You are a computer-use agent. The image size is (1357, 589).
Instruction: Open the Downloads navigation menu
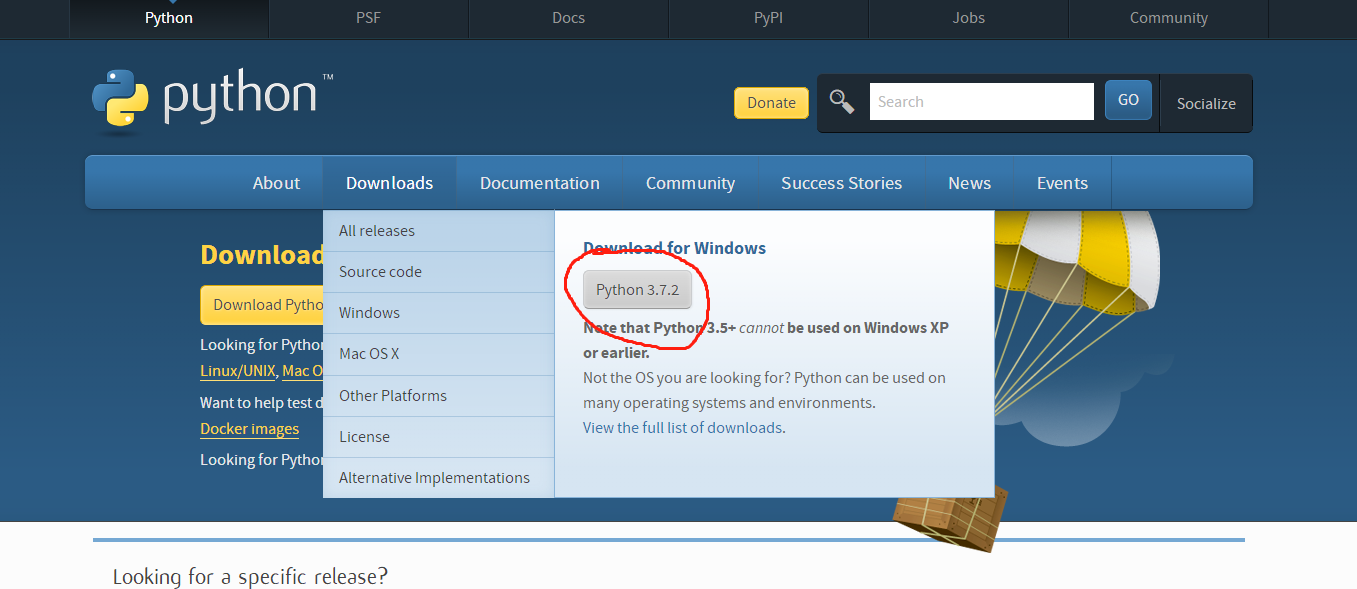[x=389, y=183]
